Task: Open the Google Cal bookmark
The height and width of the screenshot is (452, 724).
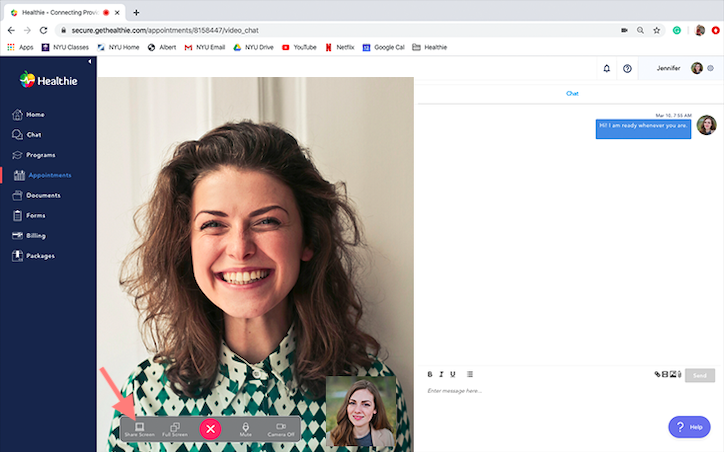Action: 383,47
